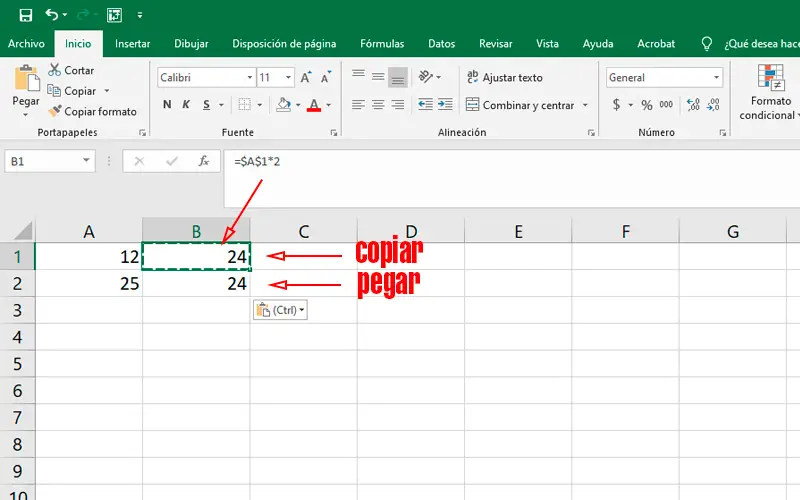Increase font size with the large A

[x=306, y=78]
